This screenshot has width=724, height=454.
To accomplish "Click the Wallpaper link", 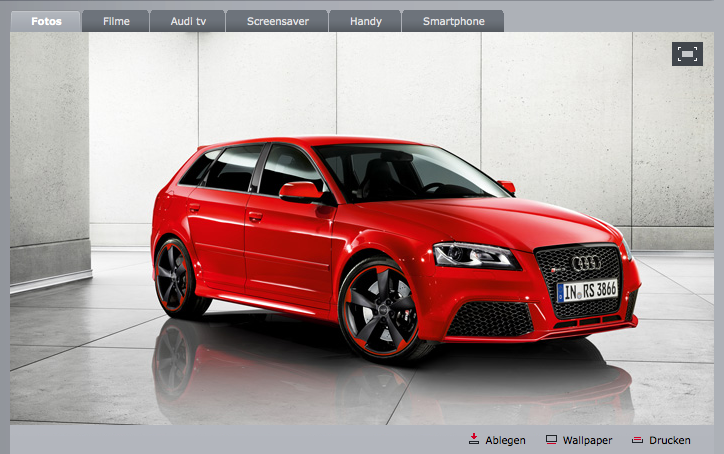I will (x=587, y=441).
